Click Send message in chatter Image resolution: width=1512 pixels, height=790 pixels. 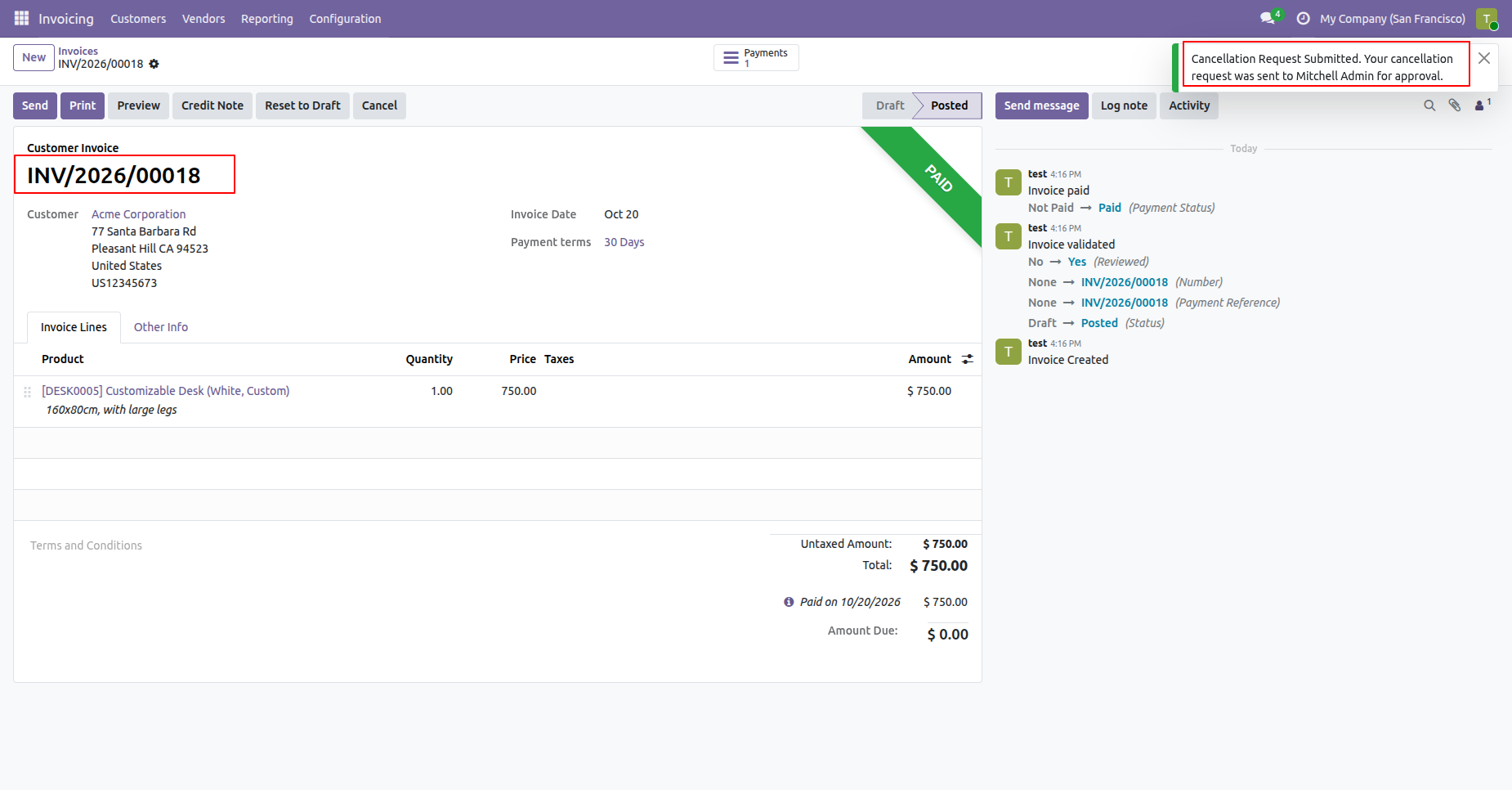[1041, 105]
